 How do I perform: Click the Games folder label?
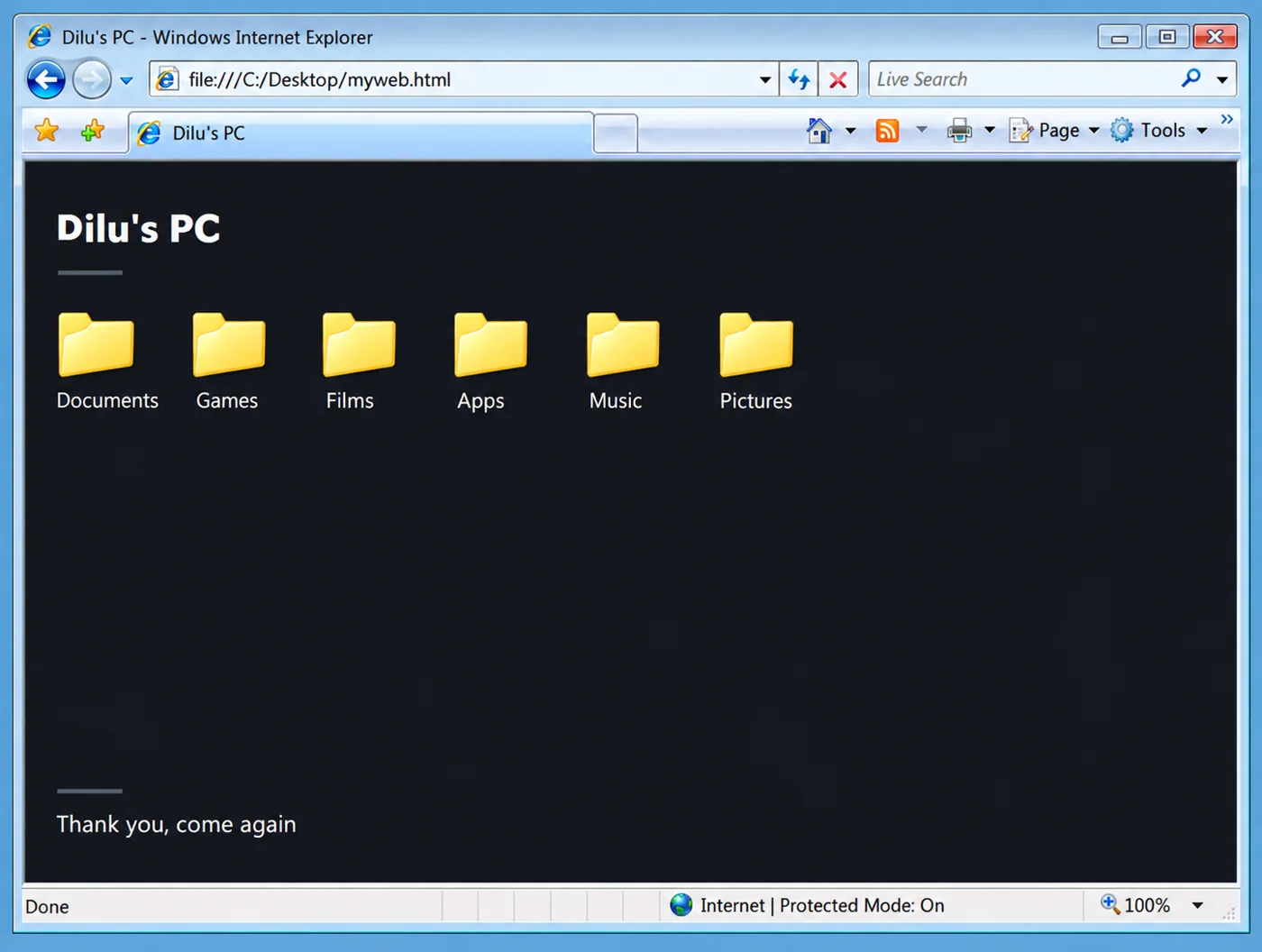coord(227,400)
